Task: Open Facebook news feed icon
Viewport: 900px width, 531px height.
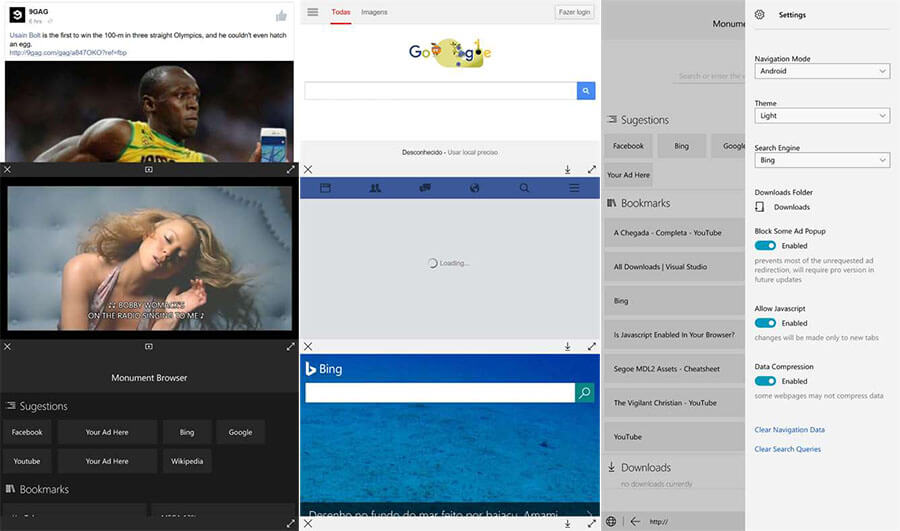Action: tap(325, 188)
